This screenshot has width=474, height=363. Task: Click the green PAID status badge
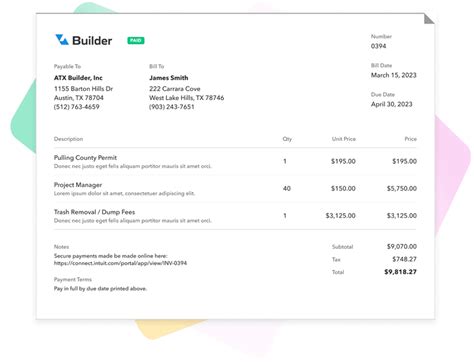[x=136, y=40]
